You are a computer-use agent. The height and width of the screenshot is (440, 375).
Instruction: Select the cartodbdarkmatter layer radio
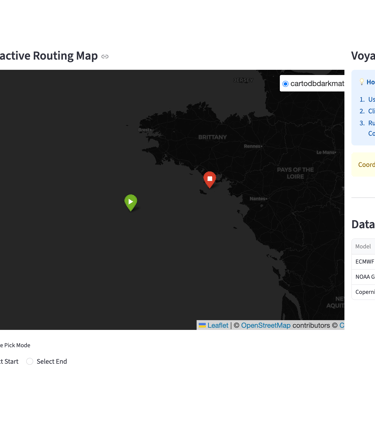(285, 84)
